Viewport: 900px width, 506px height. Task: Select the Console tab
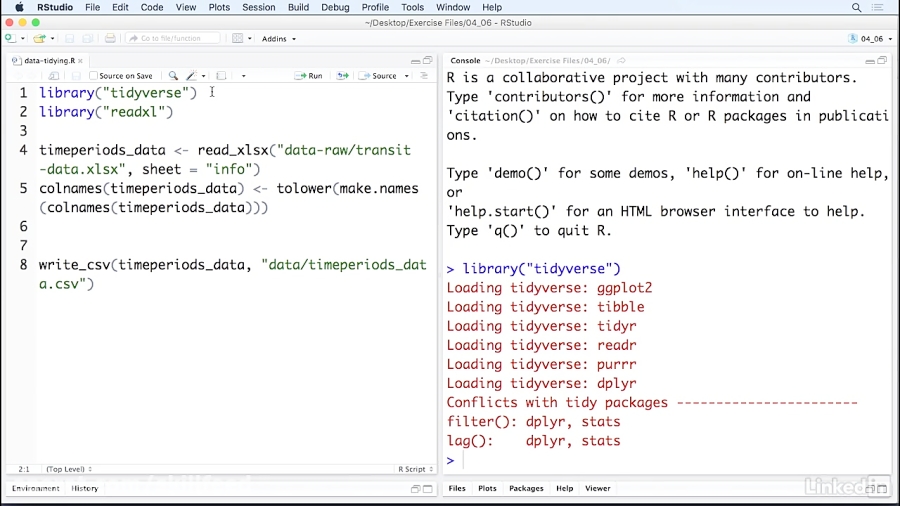coord(465,60)
